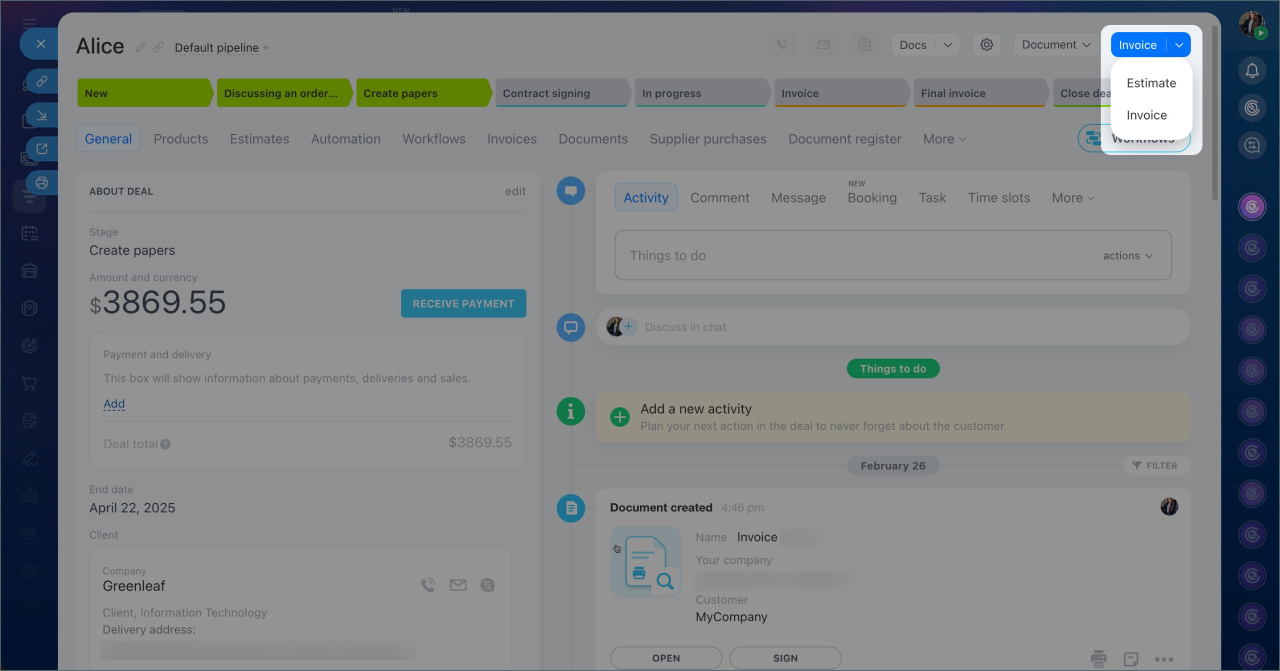Click the Add link under Payment and delivery
The width and height of the screenshot is (1280, 671).
[114, 404]
